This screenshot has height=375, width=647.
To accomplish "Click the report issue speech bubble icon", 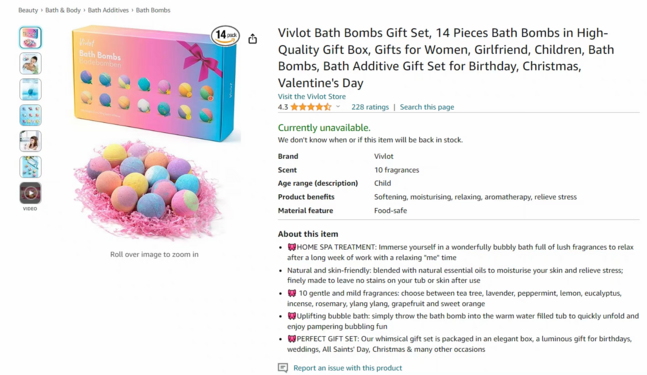I will pos(283,368).
